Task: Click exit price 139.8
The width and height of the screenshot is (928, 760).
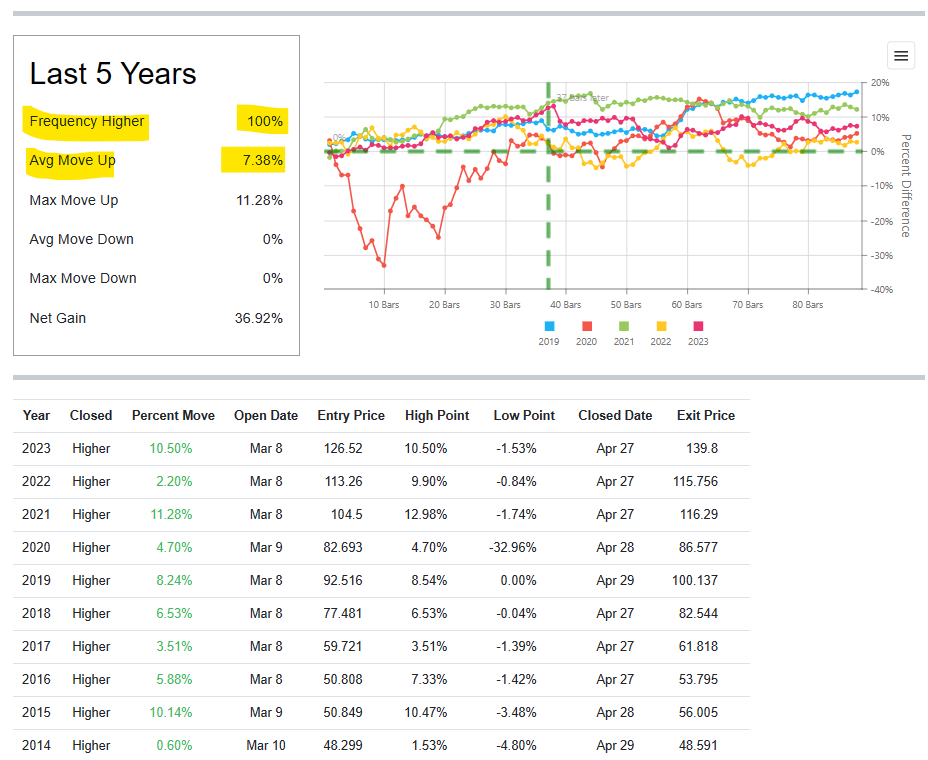Action: point(702,449)
